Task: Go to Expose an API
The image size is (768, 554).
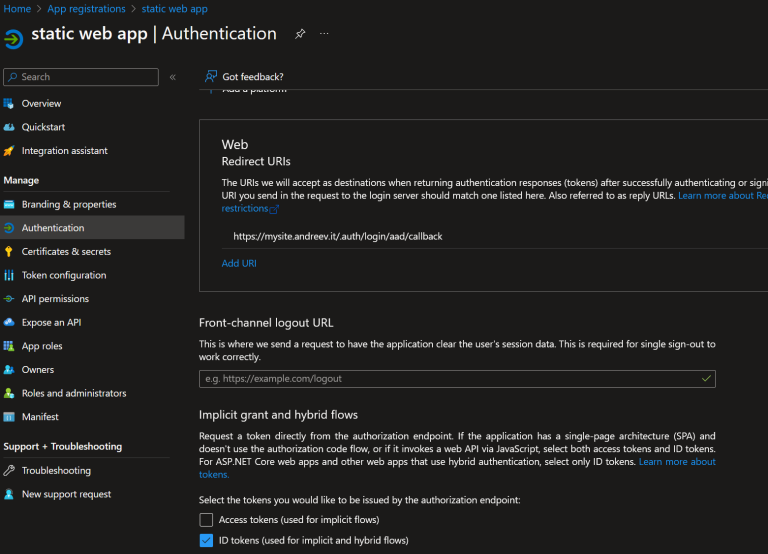Action: [51, 322]
